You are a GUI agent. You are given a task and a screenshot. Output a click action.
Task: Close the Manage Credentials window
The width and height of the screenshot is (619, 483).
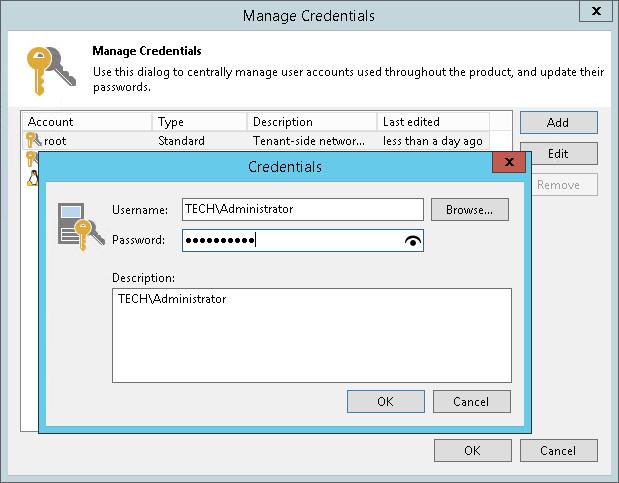(x=596, y=12)
